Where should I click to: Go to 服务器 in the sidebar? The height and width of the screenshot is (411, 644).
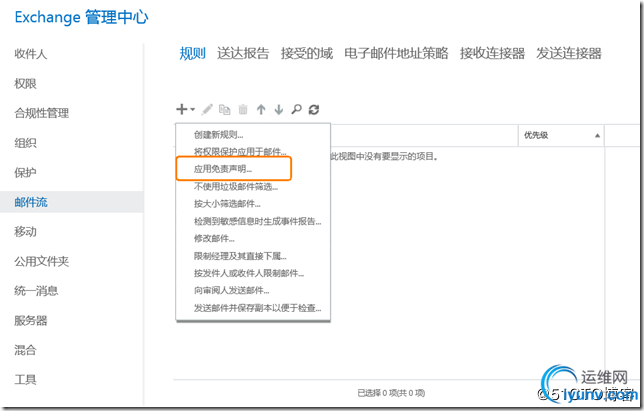[x=31, y=320]
